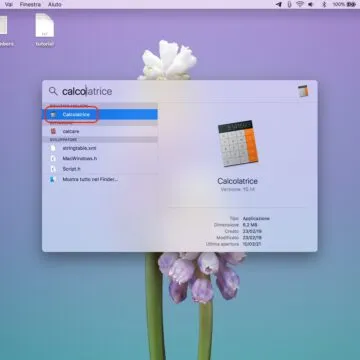Select MacWindows.h result
360x360 pixels.
tap(100, 158)
